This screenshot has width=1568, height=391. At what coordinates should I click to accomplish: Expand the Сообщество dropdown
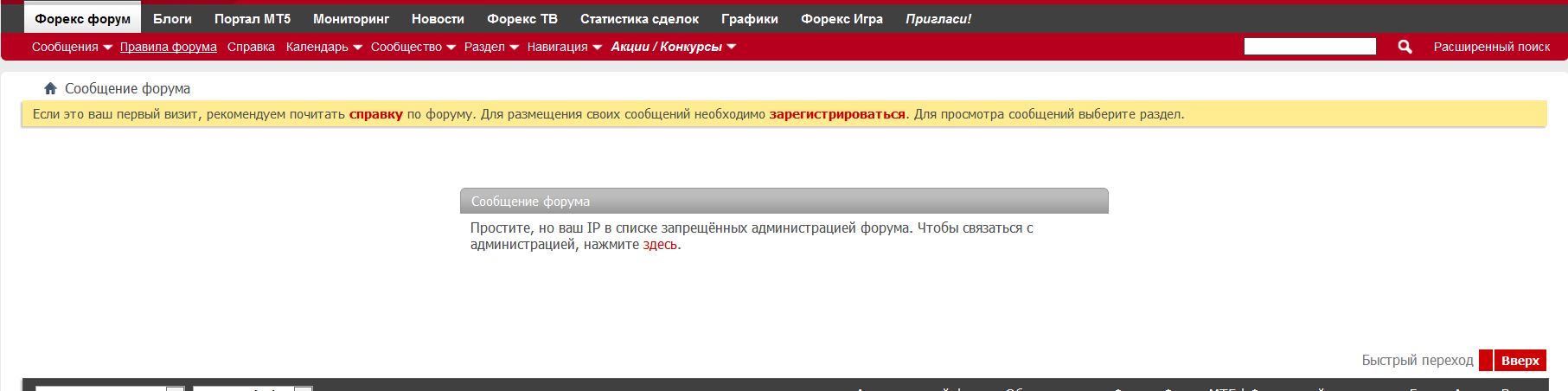413,47
